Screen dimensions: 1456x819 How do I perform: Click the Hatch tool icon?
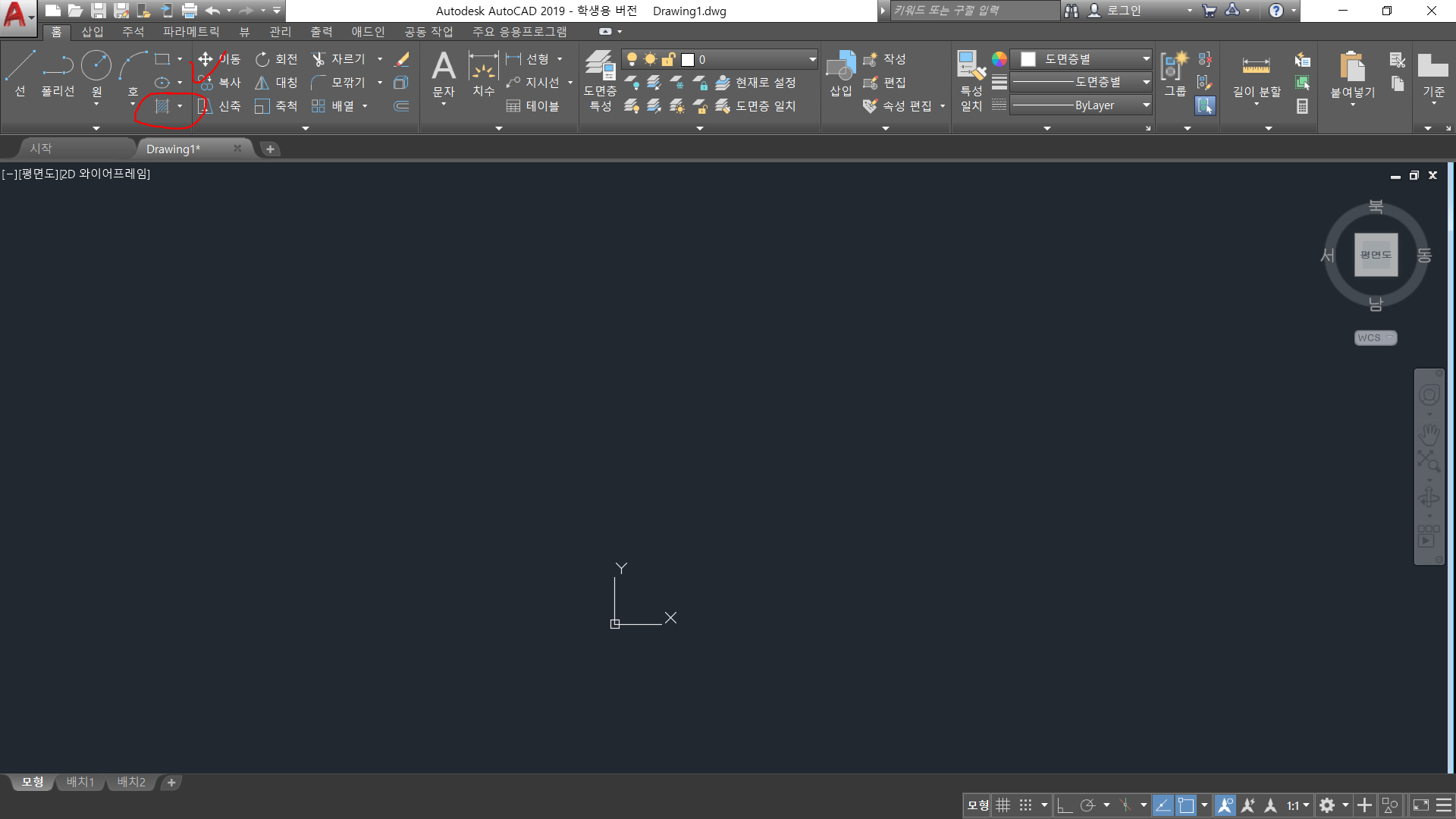coord(162,106)
